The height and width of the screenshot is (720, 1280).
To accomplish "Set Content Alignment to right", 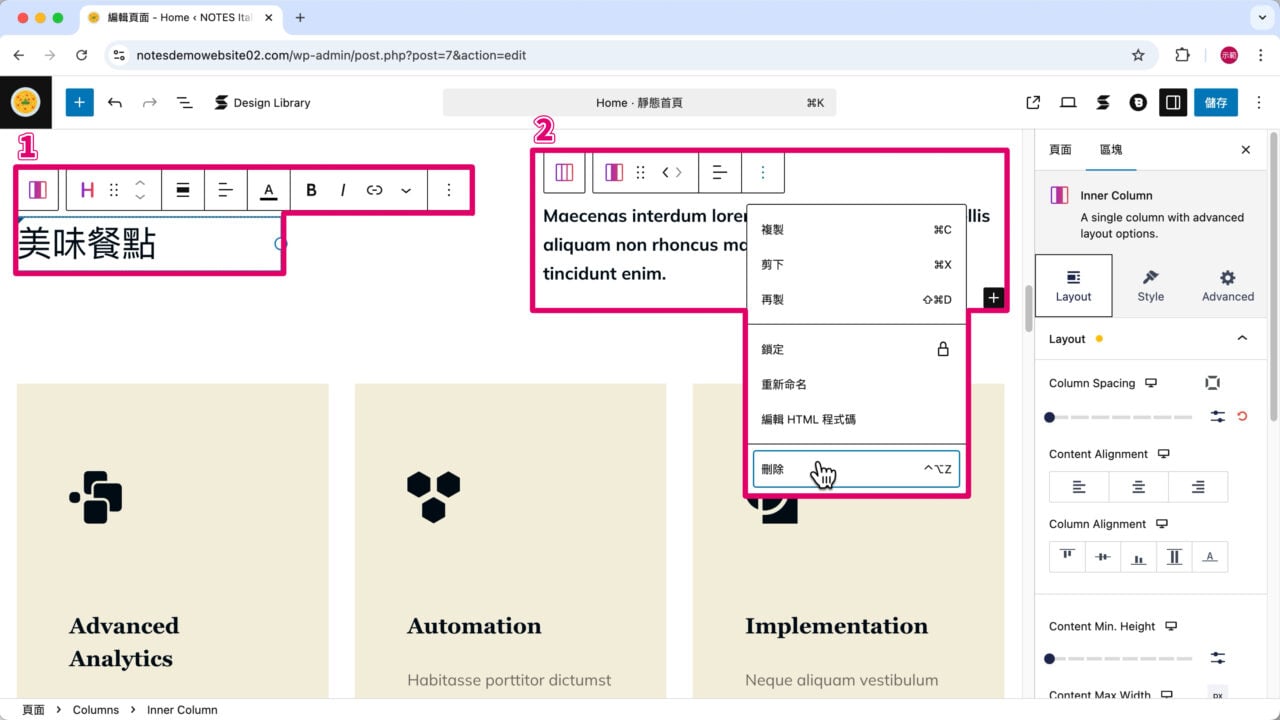I will click(1197, 487).
